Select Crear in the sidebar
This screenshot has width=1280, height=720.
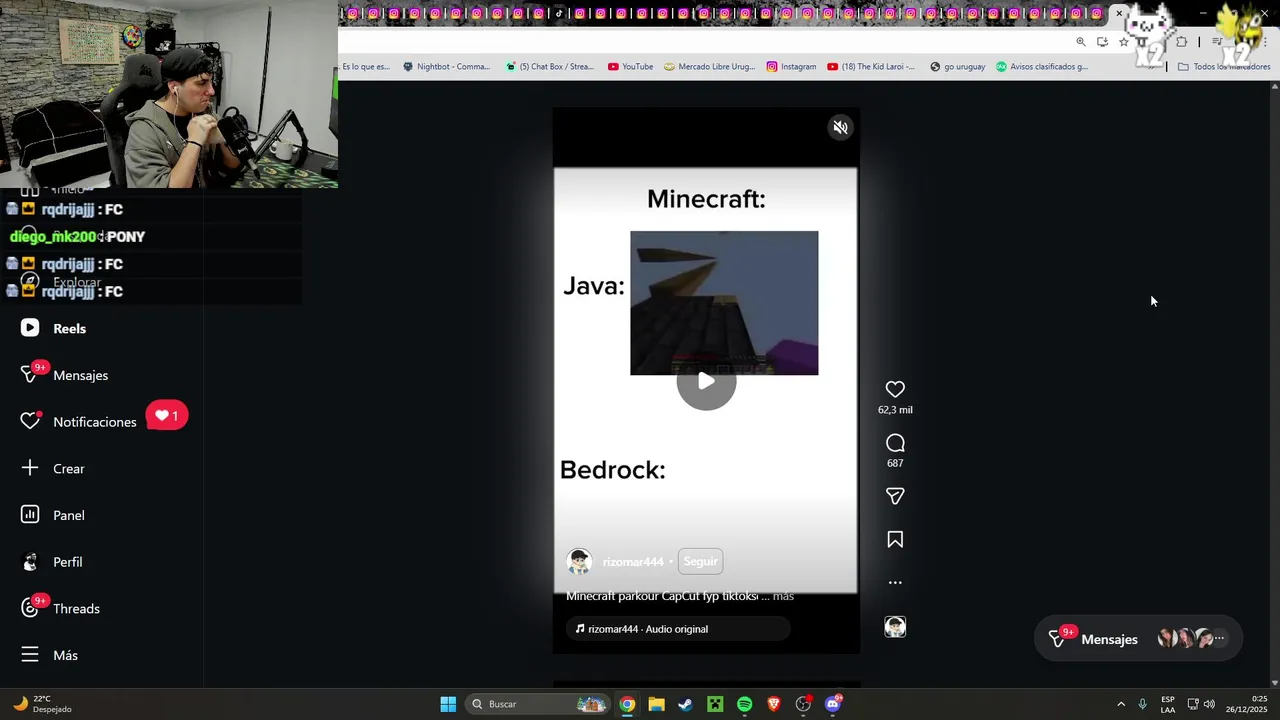click(68, 468)
